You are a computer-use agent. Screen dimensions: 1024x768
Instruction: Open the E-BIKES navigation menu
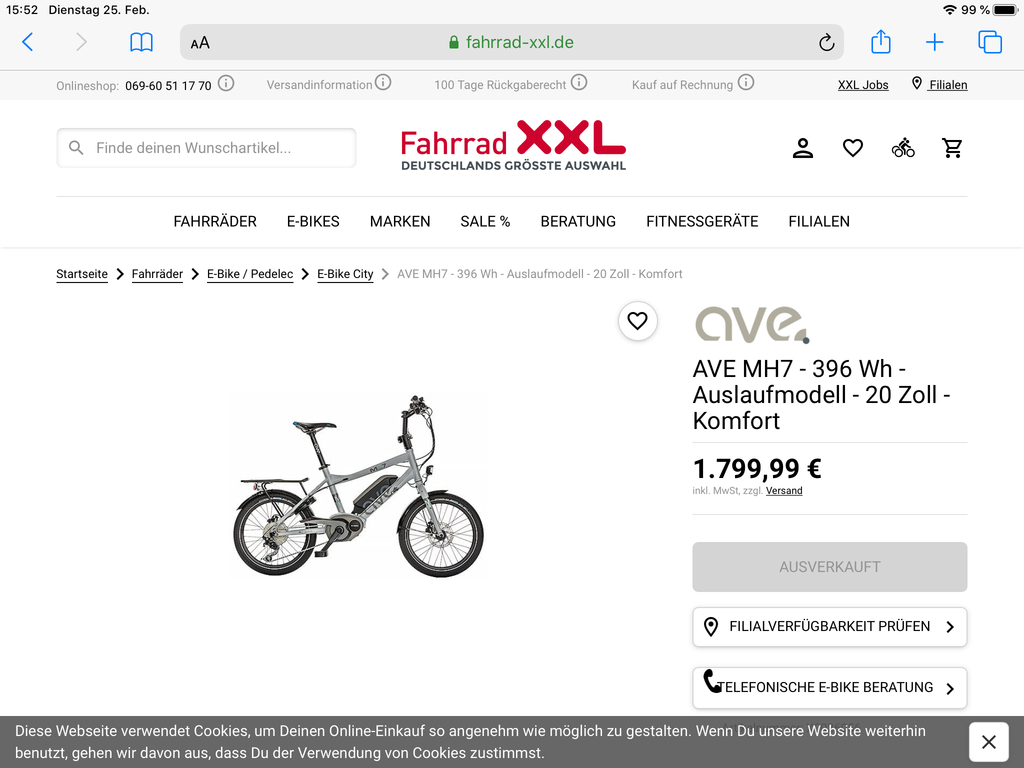(x=313, y=221)
